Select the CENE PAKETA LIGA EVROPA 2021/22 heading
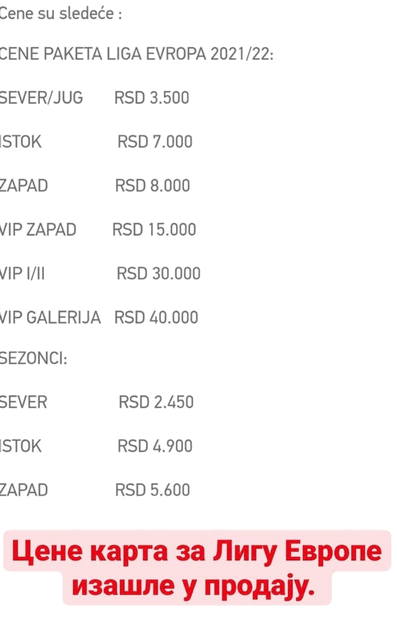The image size is (397, 625). tap(137, 54)
